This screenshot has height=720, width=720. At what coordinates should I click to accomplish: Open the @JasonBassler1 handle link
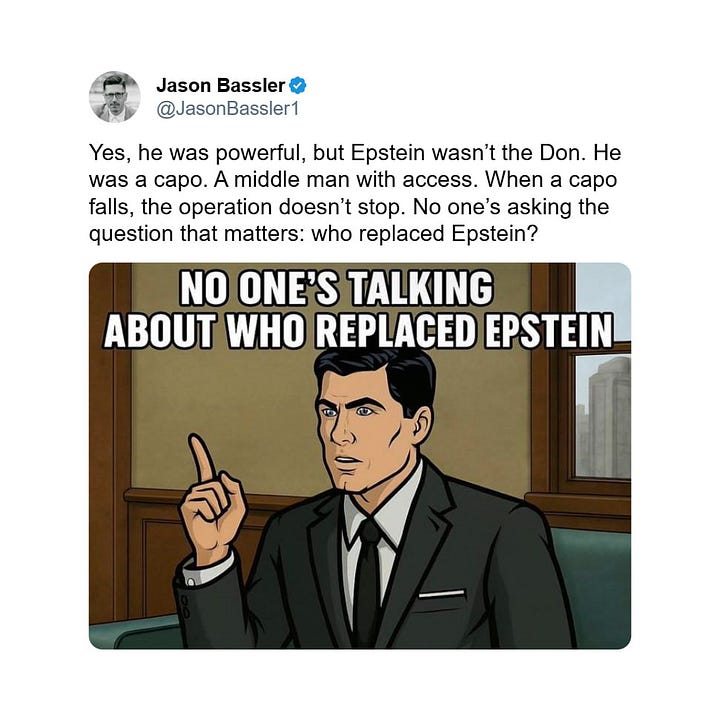pos(227,109)
